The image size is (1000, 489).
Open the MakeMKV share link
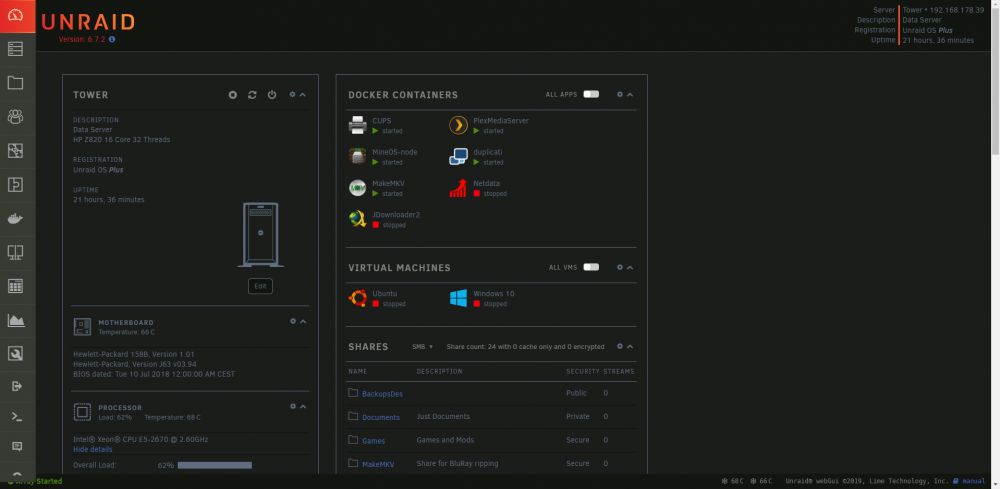tap(378, 464)
